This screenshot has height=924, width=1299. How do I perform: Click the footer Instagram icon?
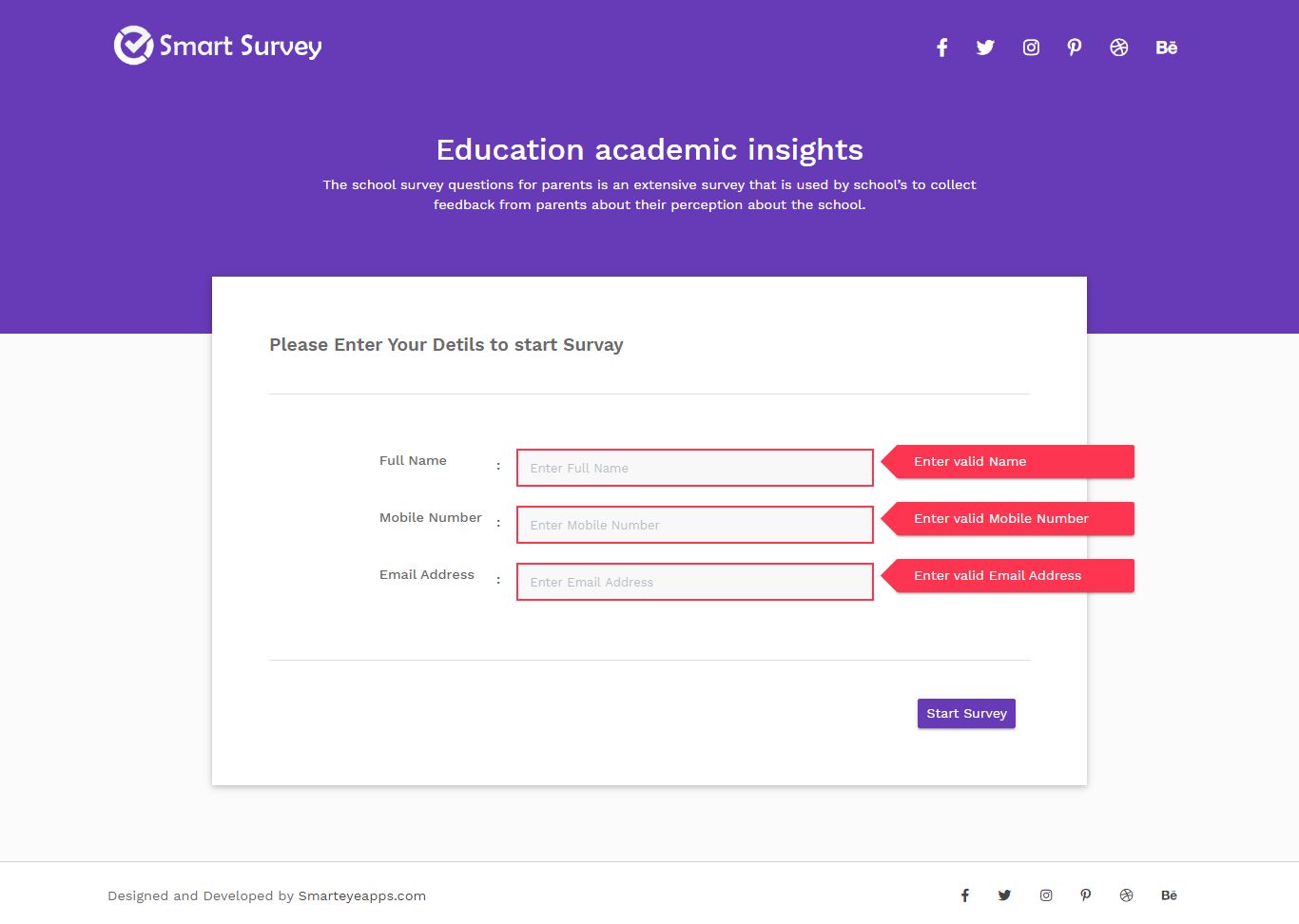click(1046, 895)
